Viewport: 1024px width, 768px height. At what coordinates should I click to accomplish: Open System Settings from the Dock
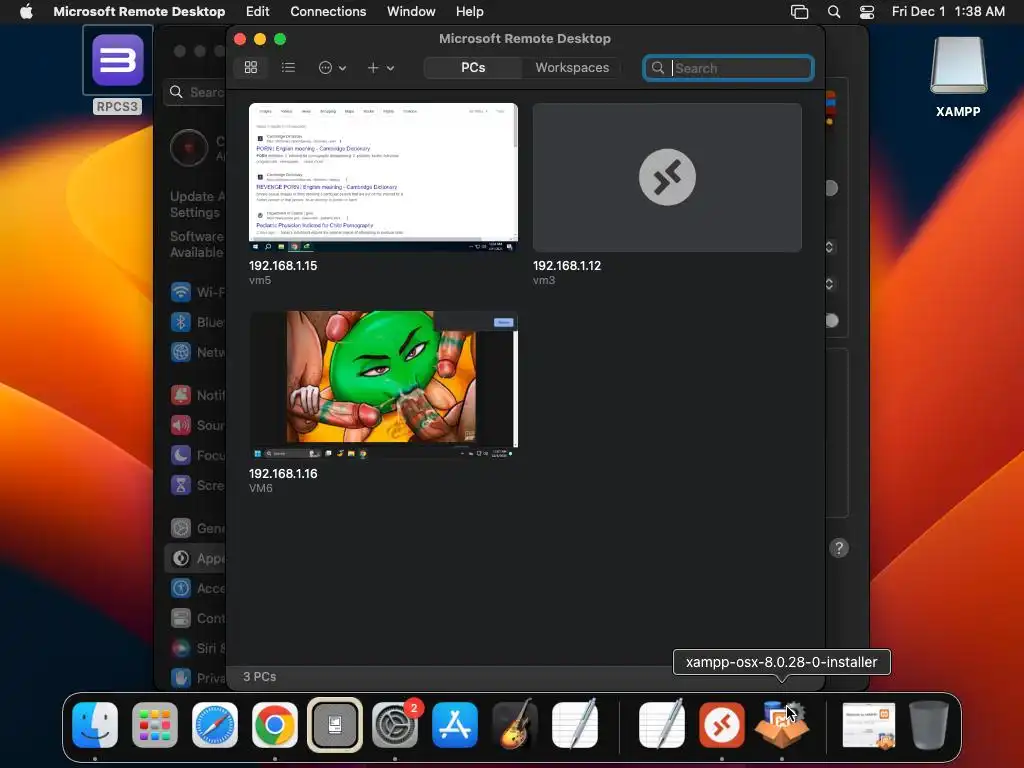click(x=395, y=724)
